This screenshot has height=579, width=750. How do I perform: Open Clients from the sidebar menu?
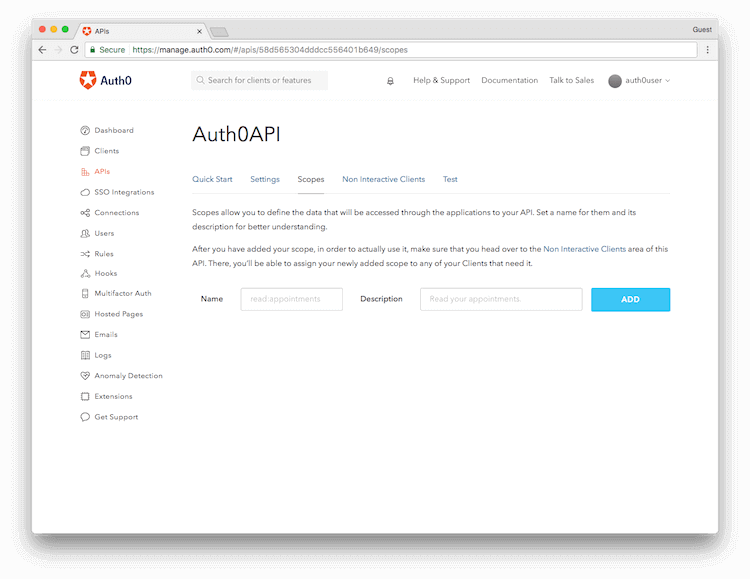[107, 151]
